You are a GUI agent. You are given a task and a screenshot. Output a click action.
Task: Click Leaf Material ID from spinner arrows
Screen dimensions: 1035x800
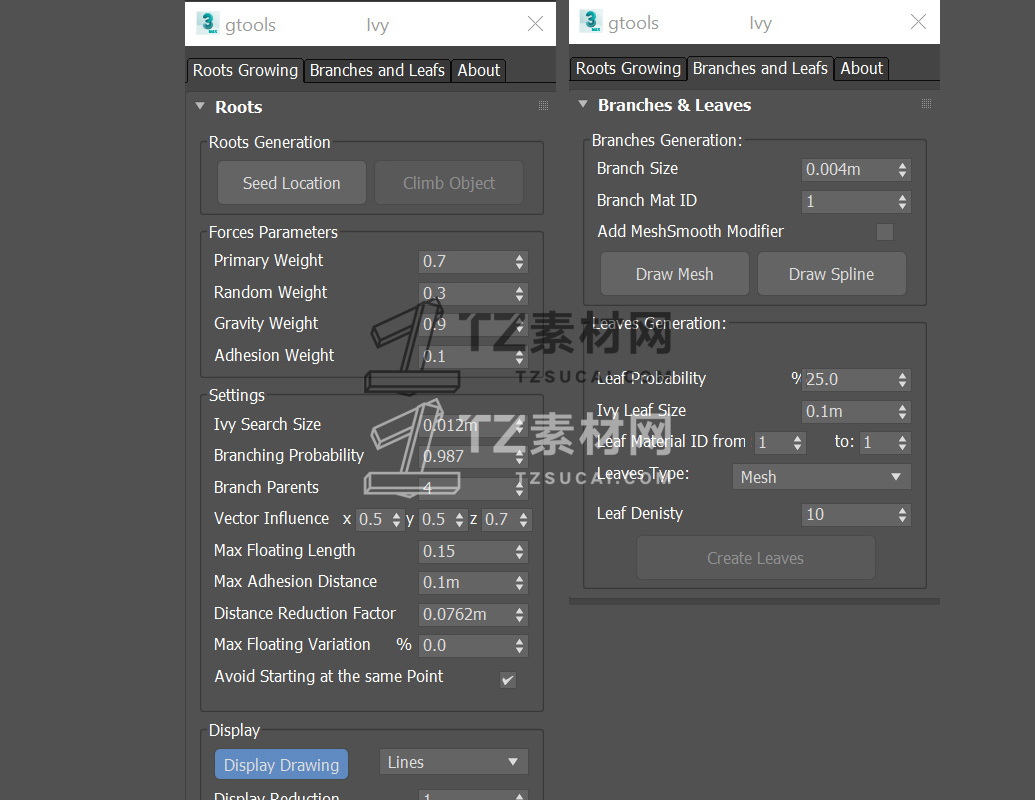[797, 443]
